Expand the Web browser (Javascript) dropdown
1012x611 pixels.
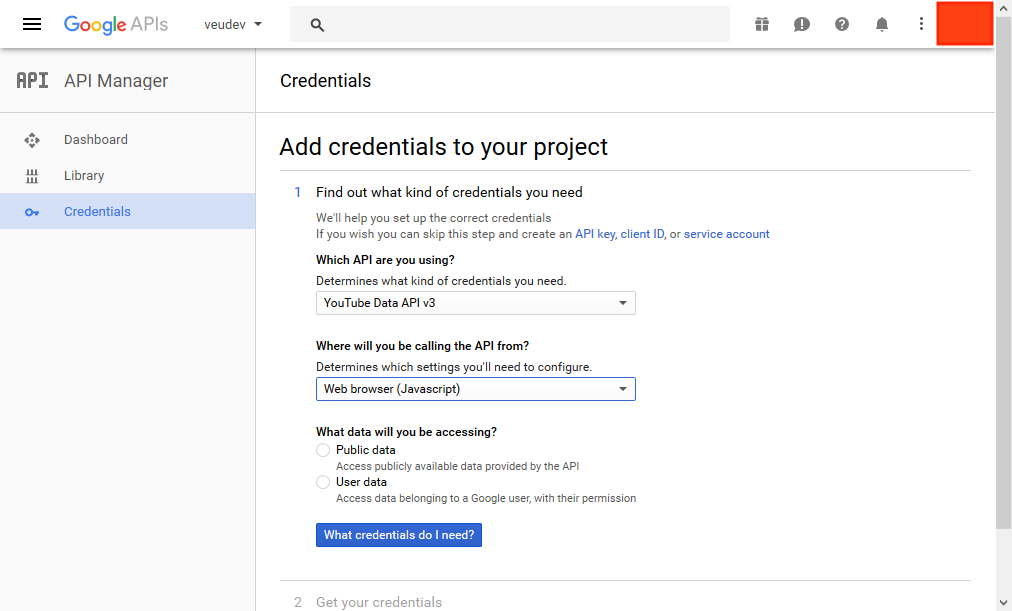click(475, 389)
